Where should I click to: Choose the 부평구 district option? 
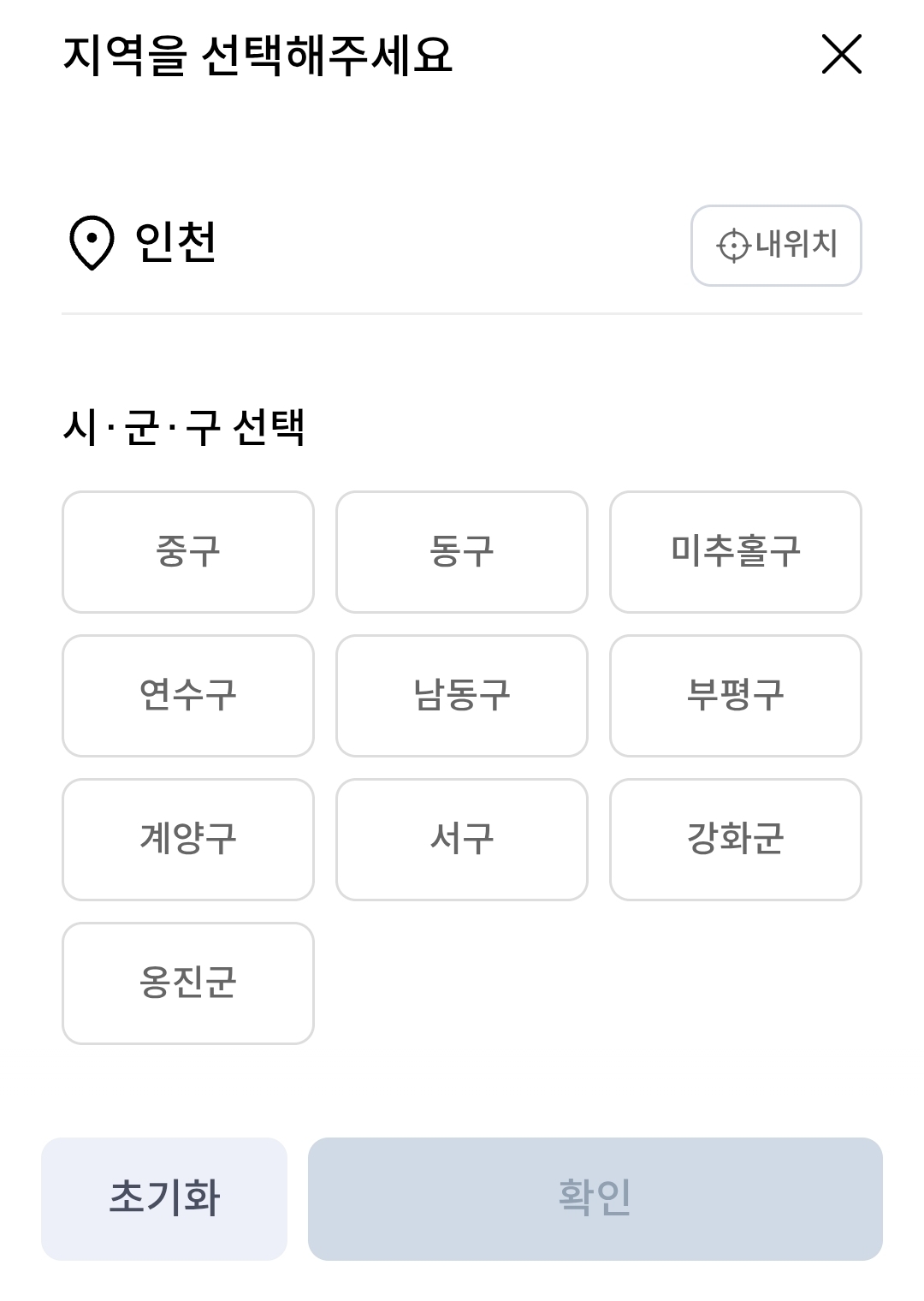click(x=736, y=696)
